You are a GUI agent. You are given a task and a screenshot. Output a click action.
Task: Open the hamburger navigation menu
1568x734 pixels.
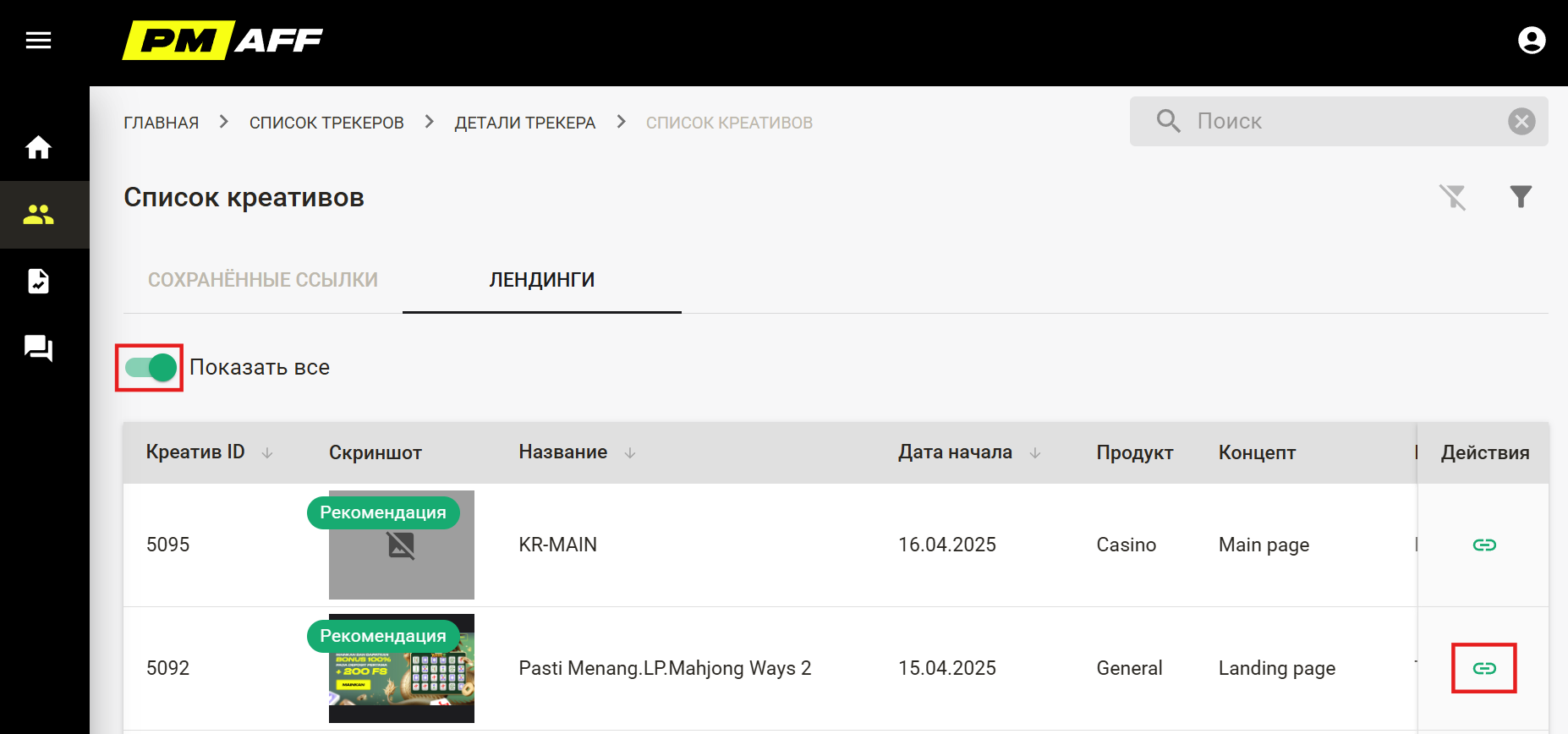click(x=38, y=41)
